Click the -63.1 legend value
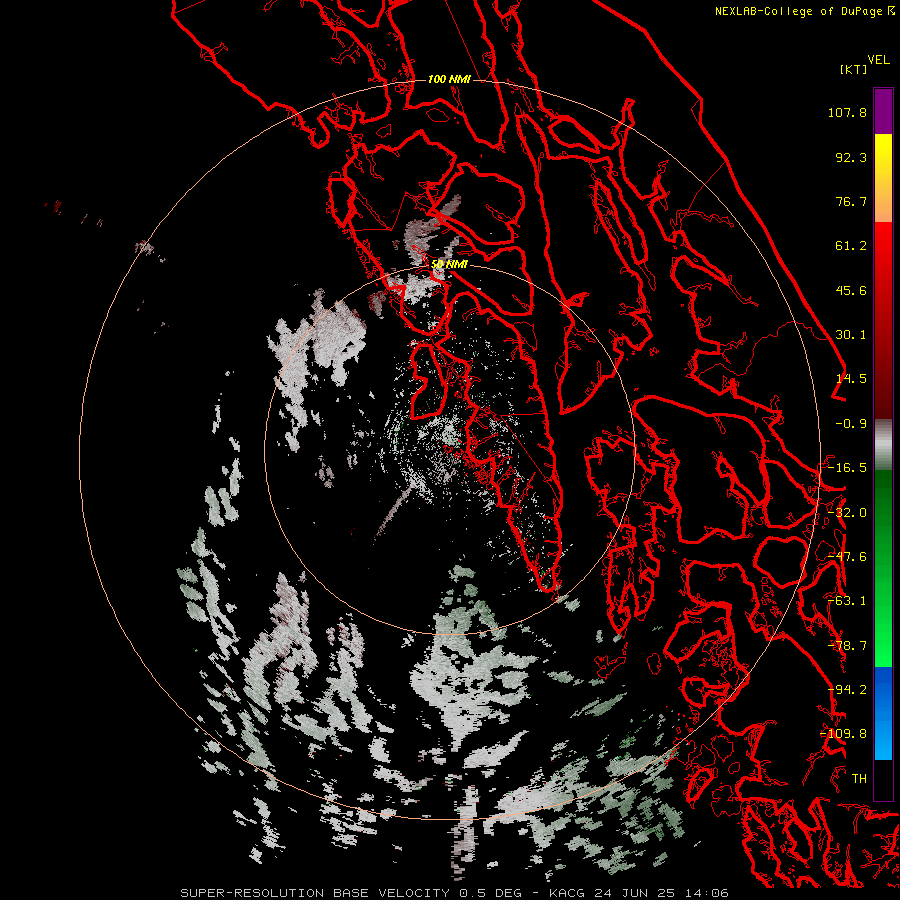The image size is (900, 900). click(847, 601)
